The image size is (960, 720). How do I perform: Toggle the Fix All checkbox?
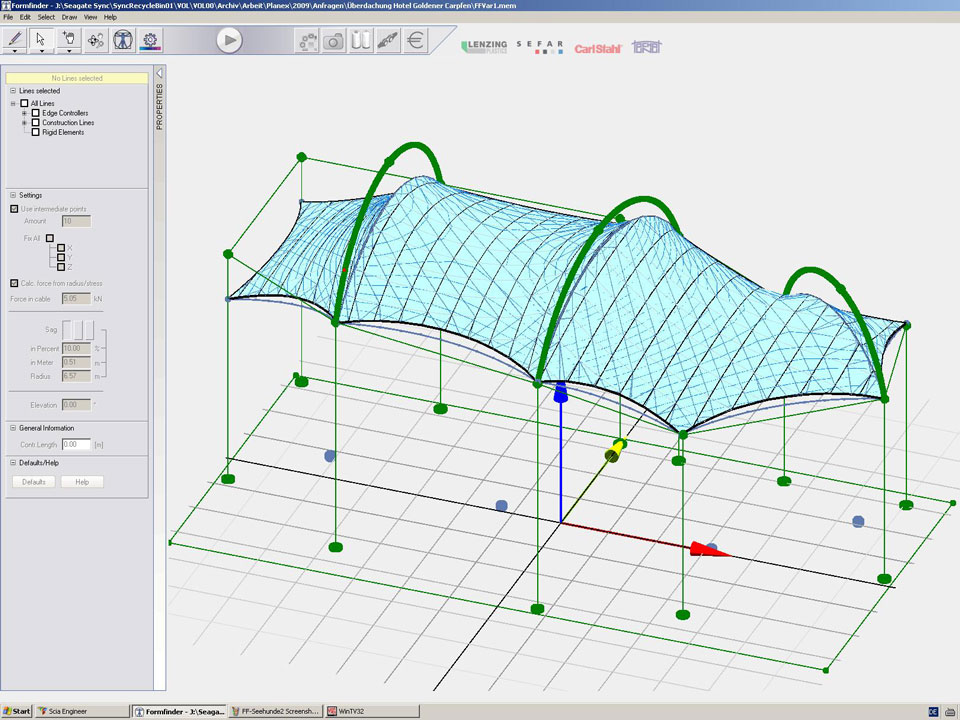50,238
